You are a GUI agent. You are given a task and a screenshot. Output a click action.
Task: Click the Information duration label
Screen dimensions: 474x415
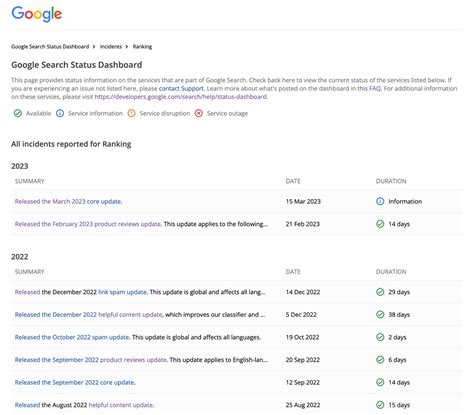[405, 201]
